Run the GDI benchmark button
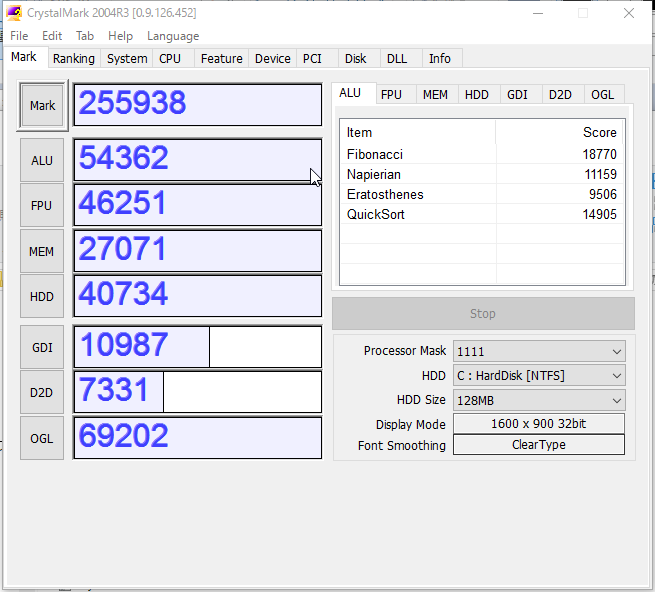655x592 pixels. (x=42, y=347)
